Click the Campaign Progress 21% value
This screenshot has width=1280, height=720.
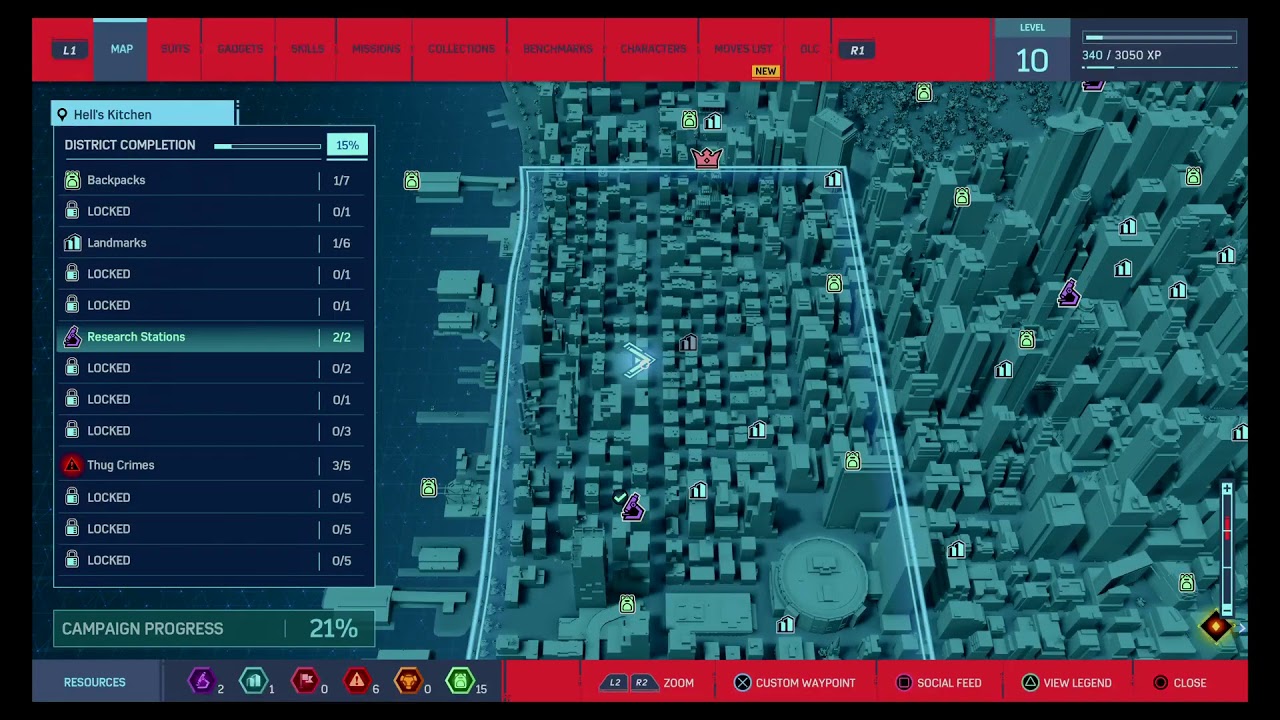333,628
